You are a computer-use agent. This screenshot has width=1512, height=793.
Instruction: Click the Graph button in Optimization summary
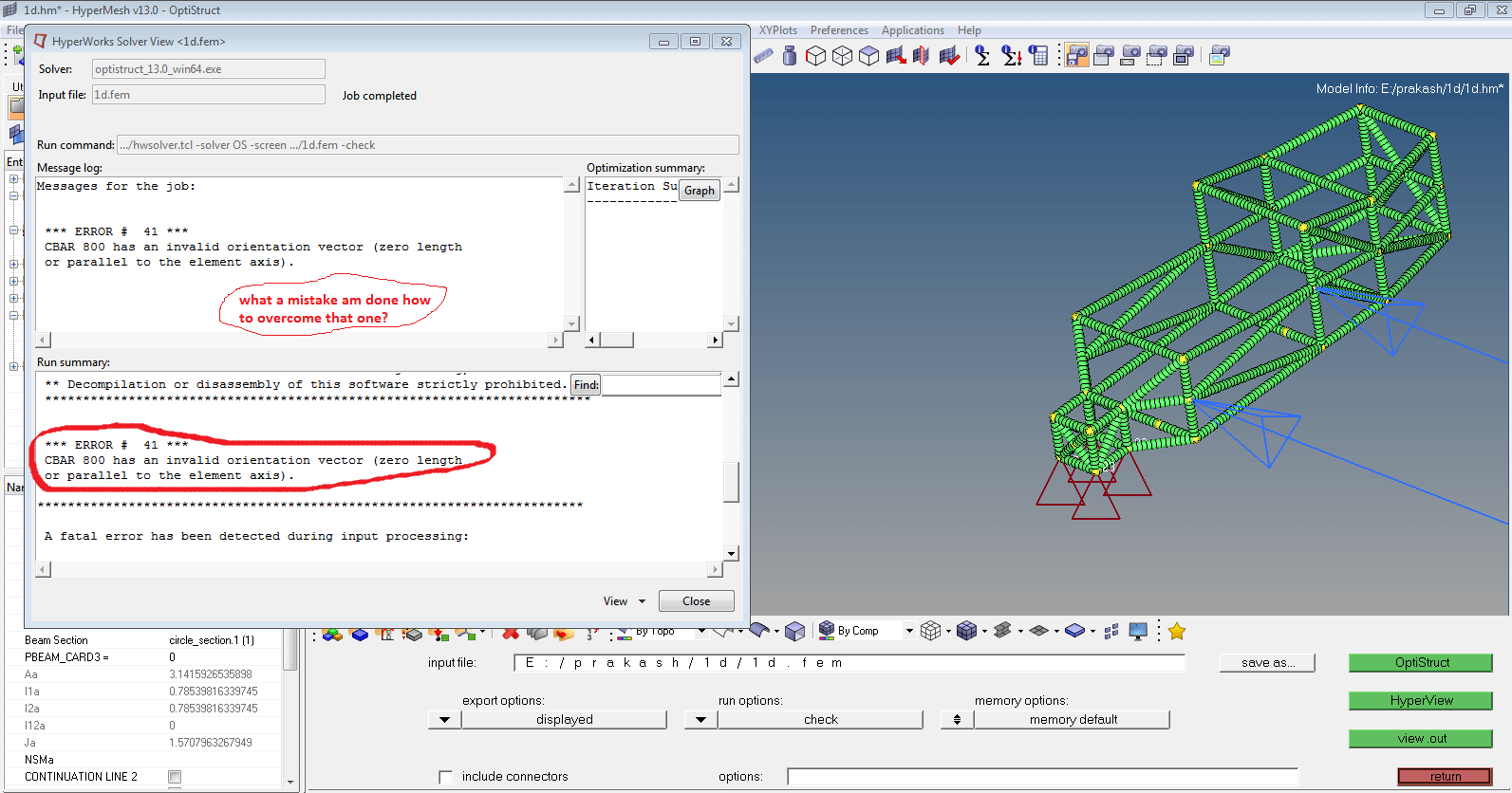coord(700,191)
